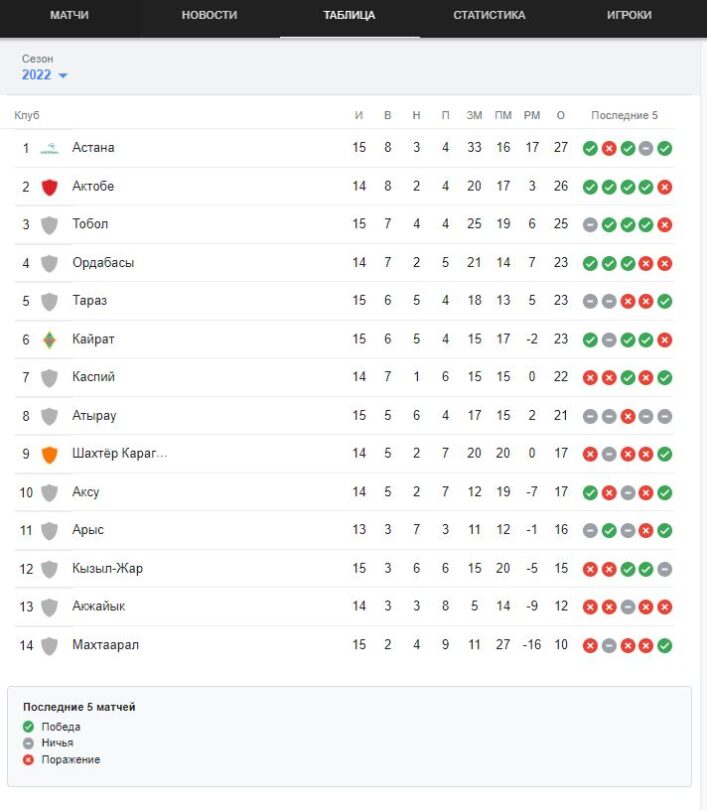Open the Ордабасы team link
Viewport: 707px width, 810px height.
103,263
